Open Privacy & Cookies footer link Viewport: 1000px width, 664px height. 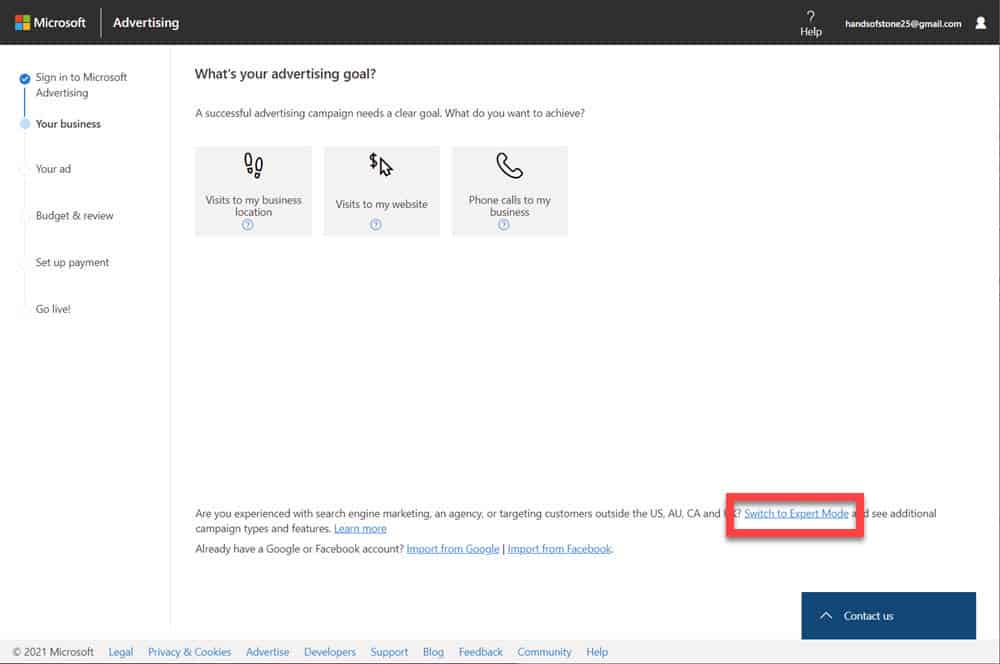[x=189, y=652]
